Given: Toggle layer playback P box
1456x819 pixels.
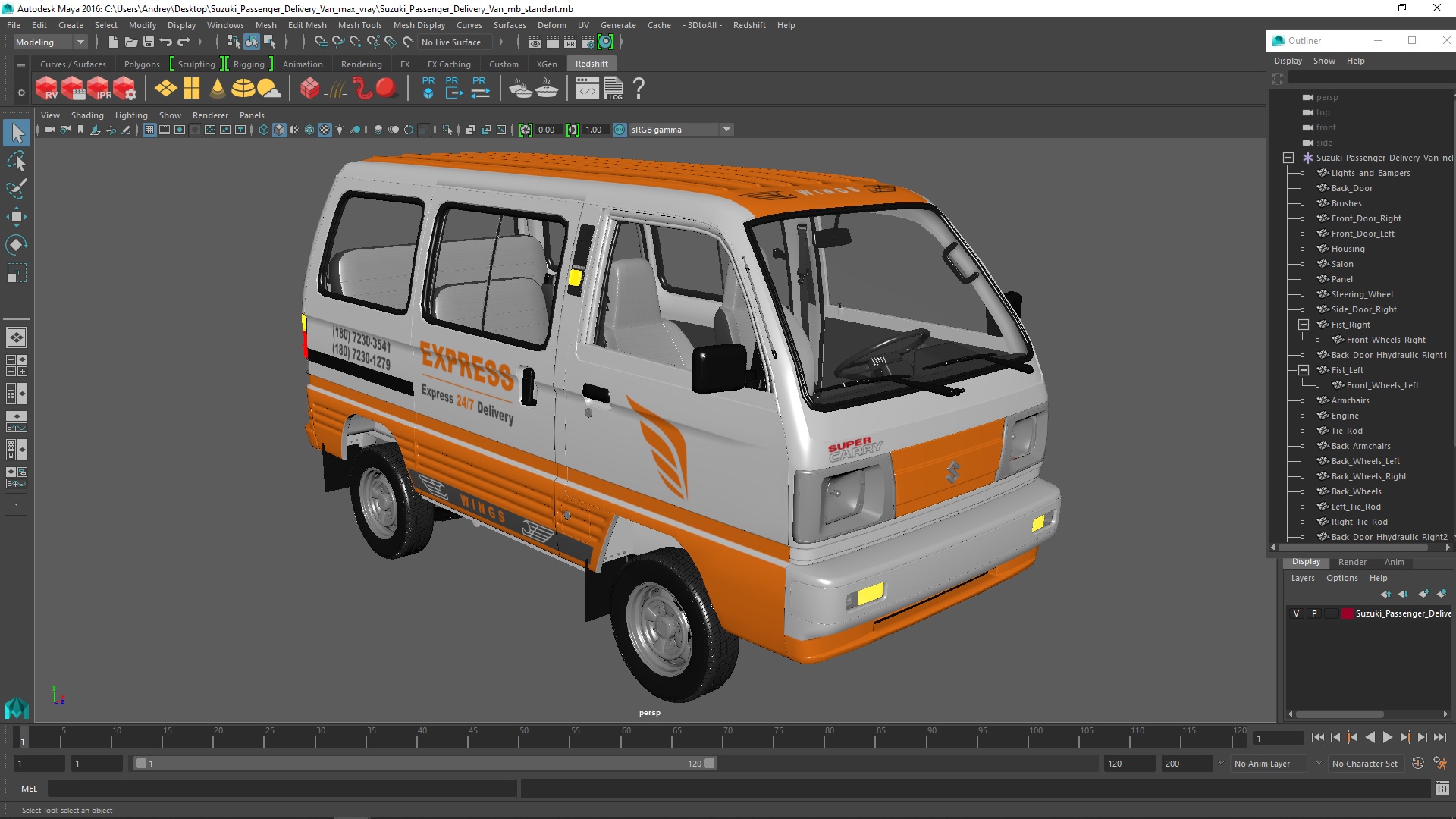Looking at the screenshot, I should pos(1314,613).
